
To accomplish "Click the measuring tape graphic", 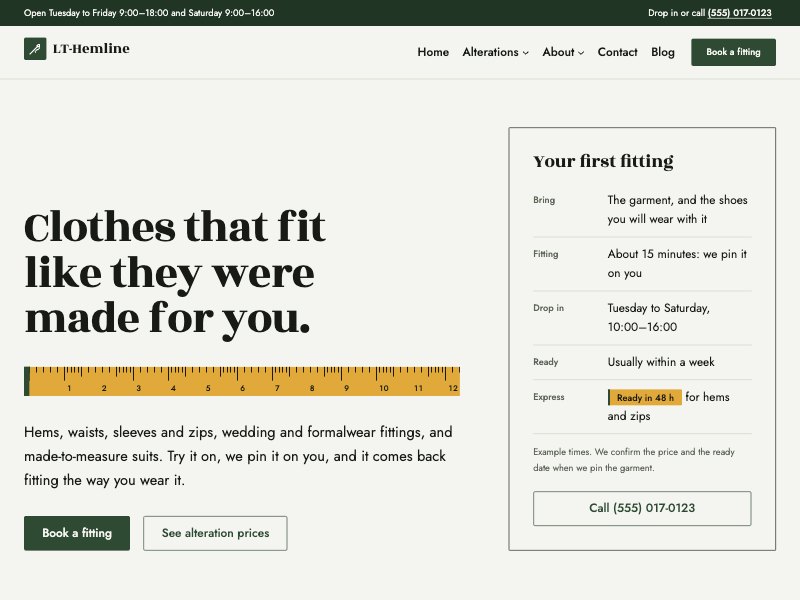I will coord(242,381).
